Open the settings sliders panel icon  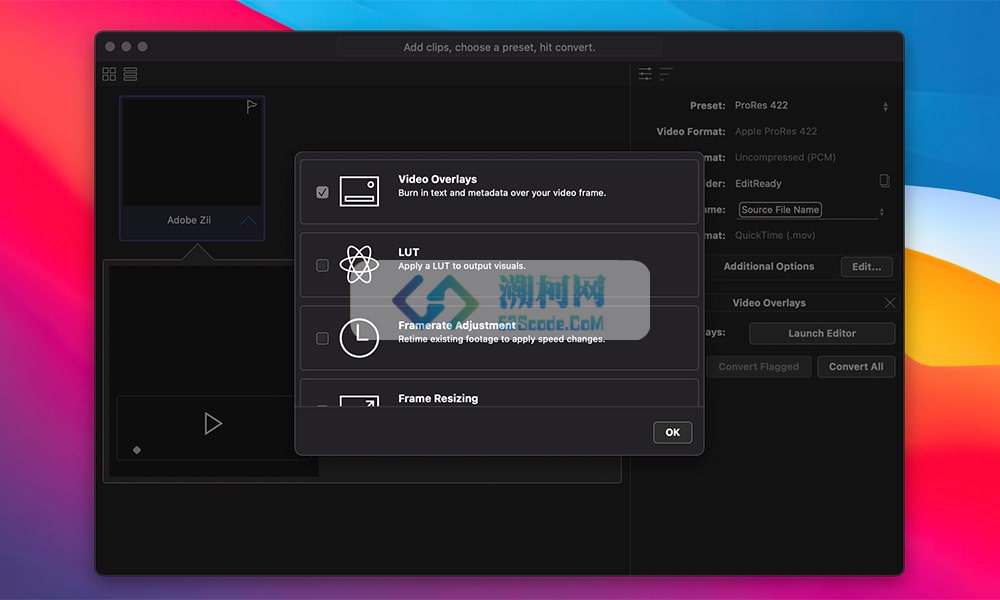tap(645, 74)
